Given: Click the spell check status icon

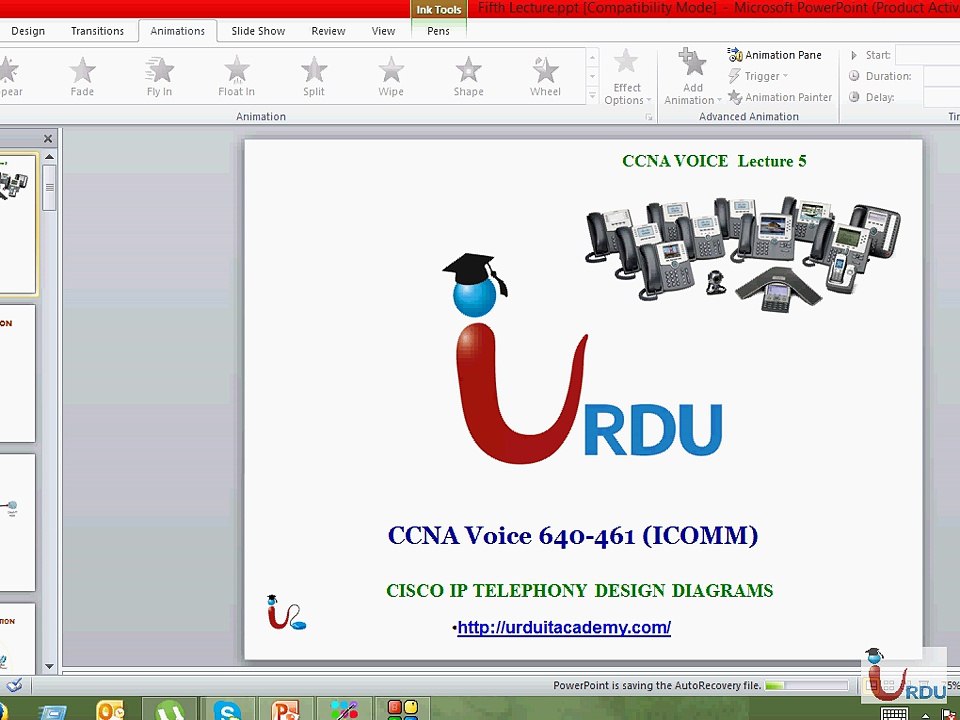Looking at the screenshot, I should pos(14,685).
